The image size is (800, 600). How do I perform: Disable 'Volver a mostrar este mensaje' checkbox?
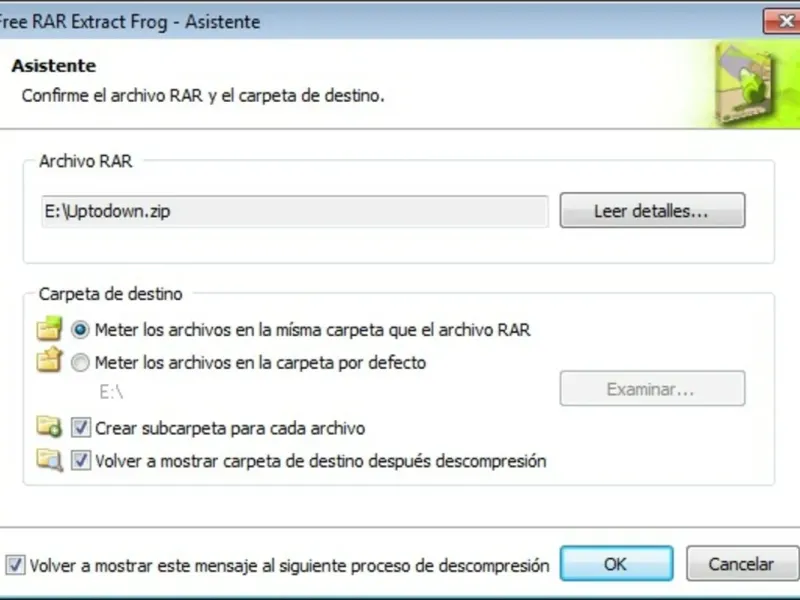(x=15, y=565)
